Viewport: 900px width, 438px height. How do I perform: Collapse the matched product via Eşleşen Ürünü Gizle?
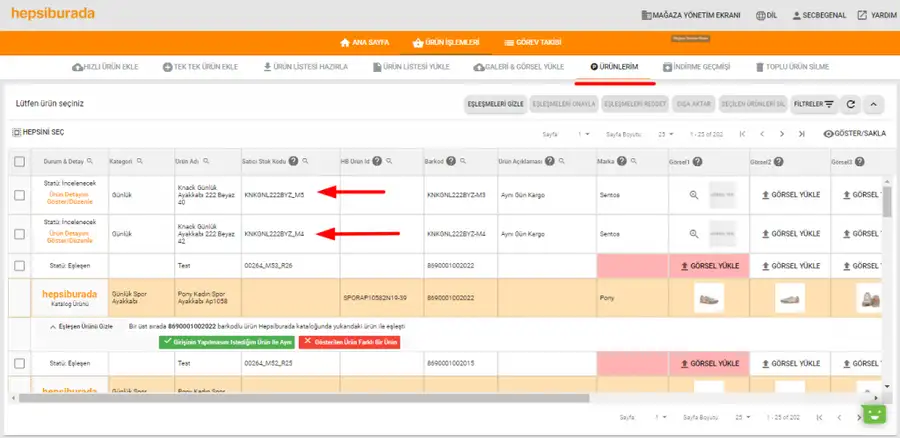tap(82, 326)
